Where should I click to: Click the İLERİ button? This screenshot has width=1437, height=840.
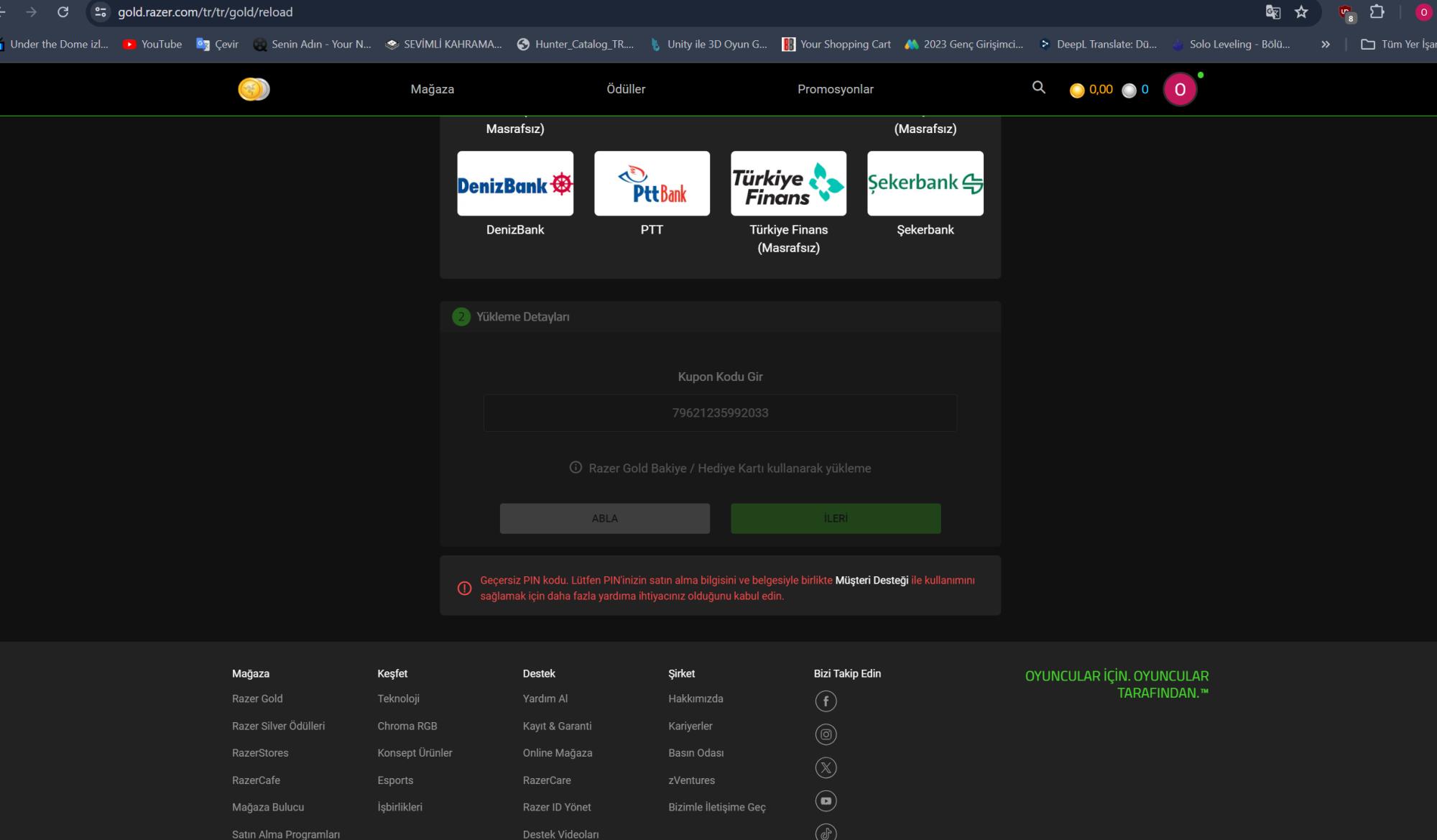(835, 518)
